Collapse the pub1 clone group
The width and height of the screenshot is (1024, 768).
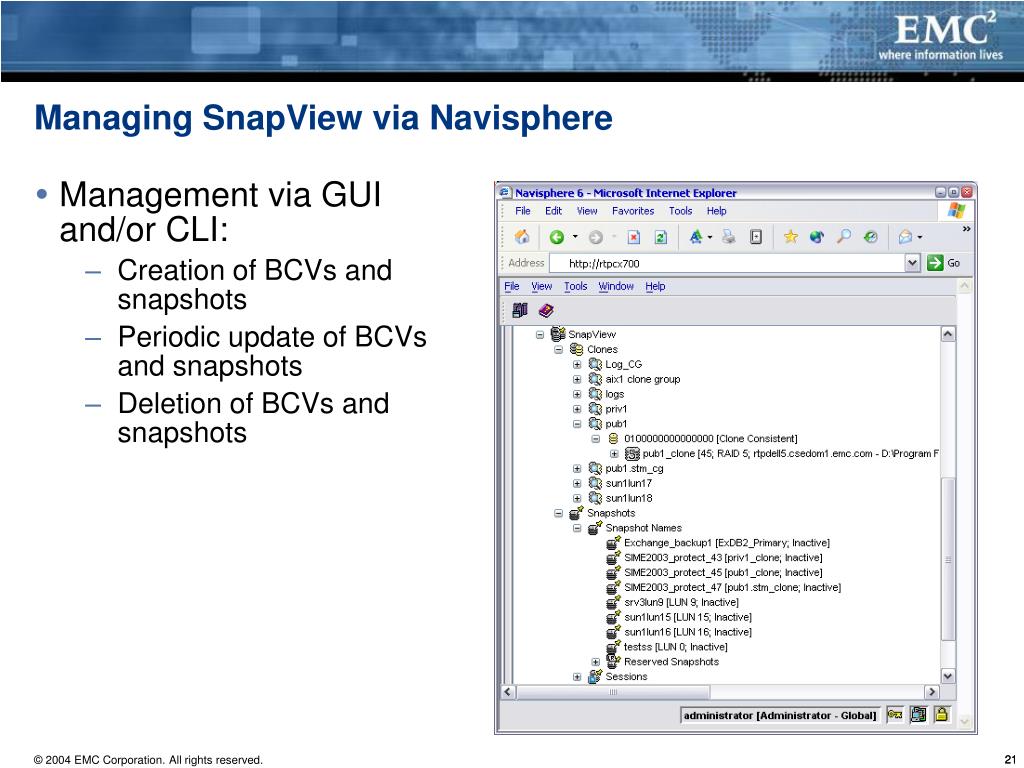pyautogui.click(x=577, y=424)
